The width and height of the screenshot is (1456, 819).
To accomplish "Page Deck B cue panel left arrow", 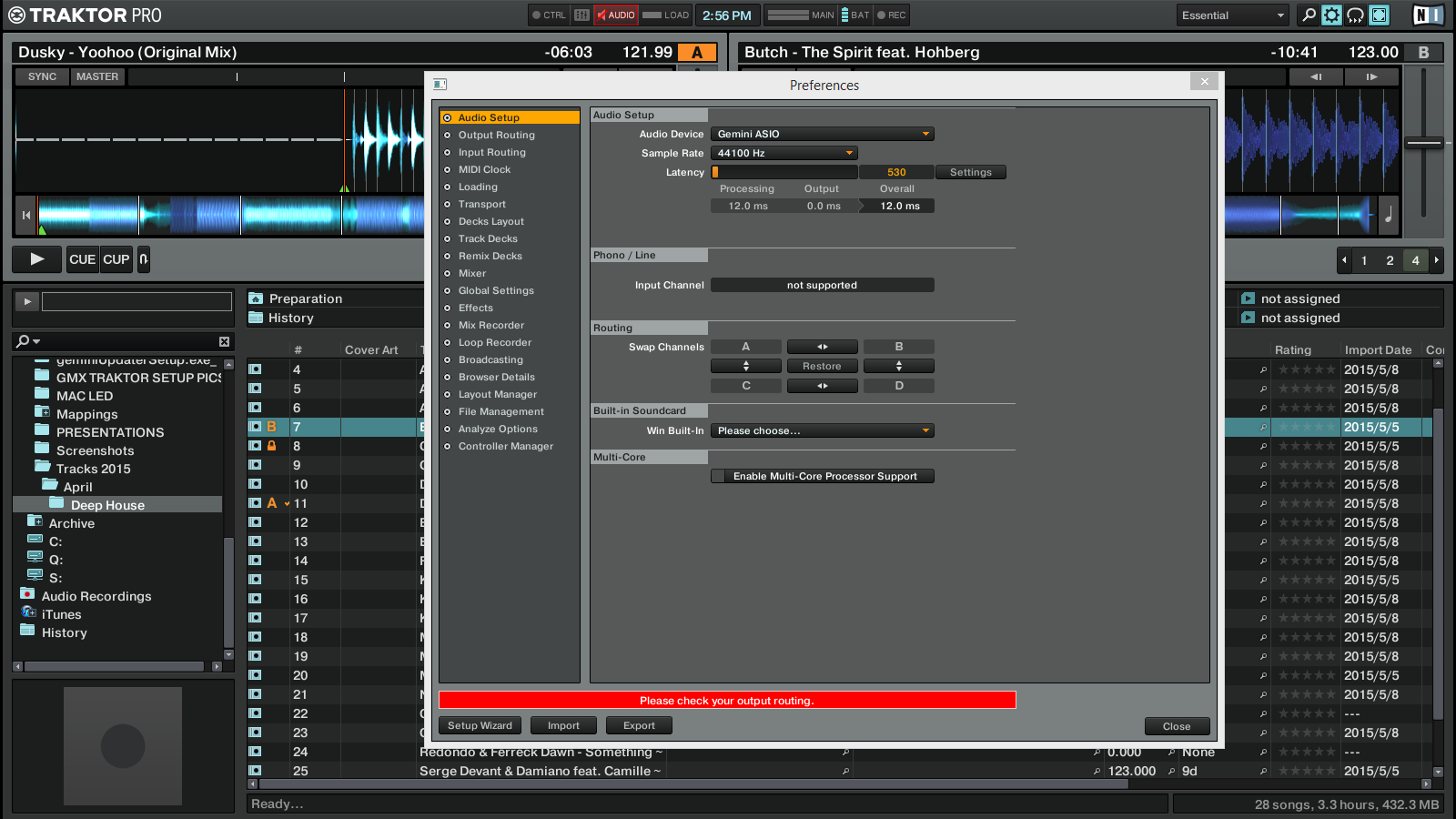I will 1344,259.
